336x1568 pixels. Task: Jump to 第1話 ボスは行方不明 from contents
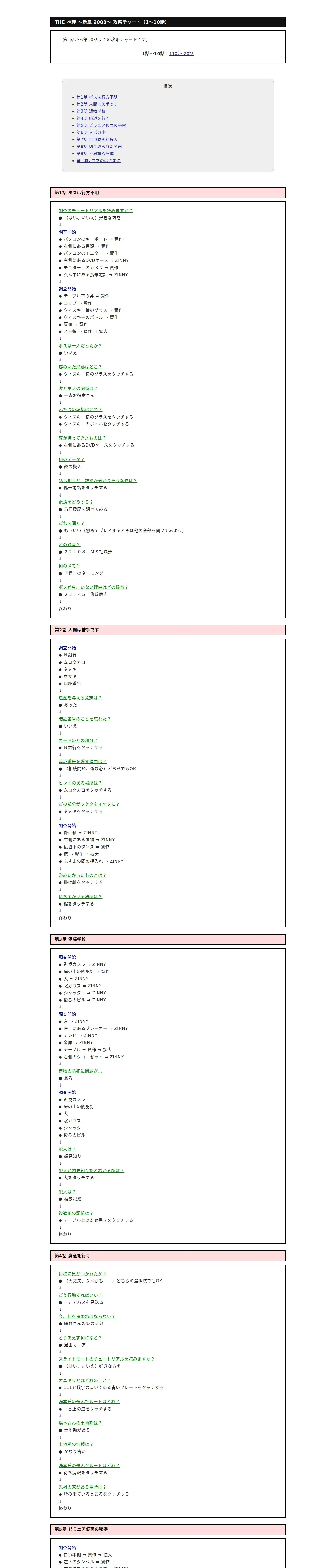click(97, 97)
